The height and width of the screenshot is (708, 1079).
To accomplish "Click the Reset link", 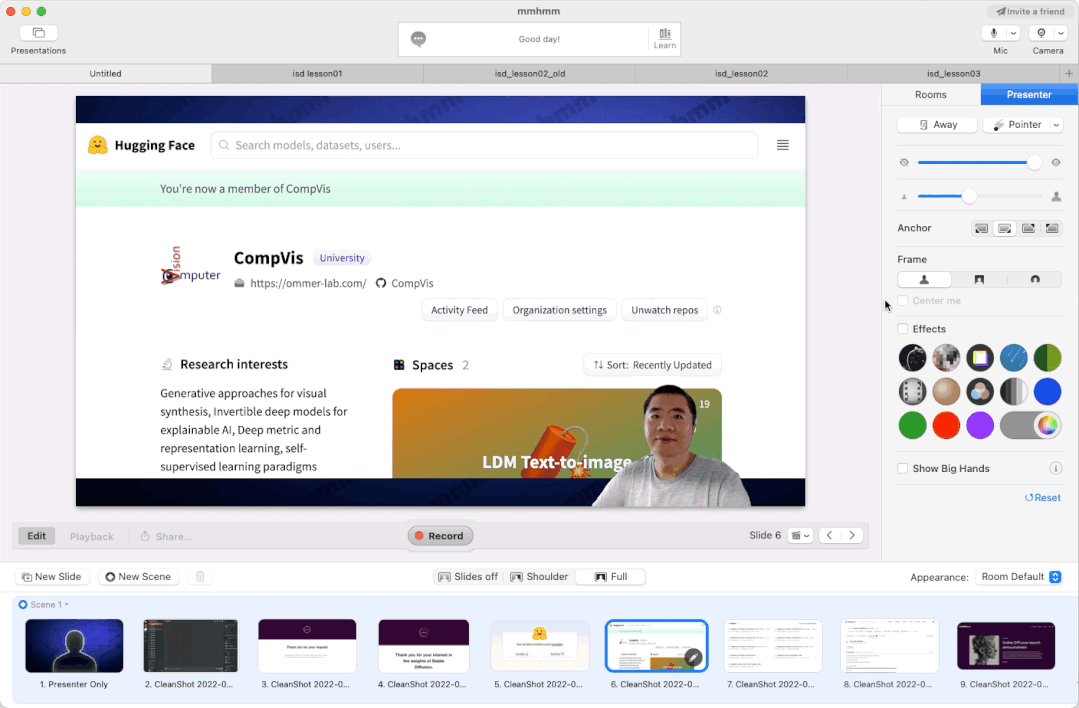I will pyautogui.click(x=1043, y=497).
